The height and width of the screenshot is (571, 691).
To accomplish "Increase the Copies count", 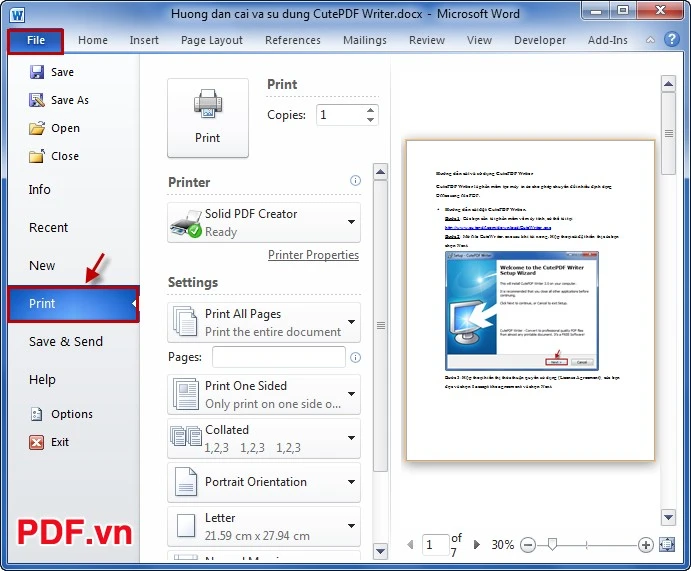I will 370,110.
